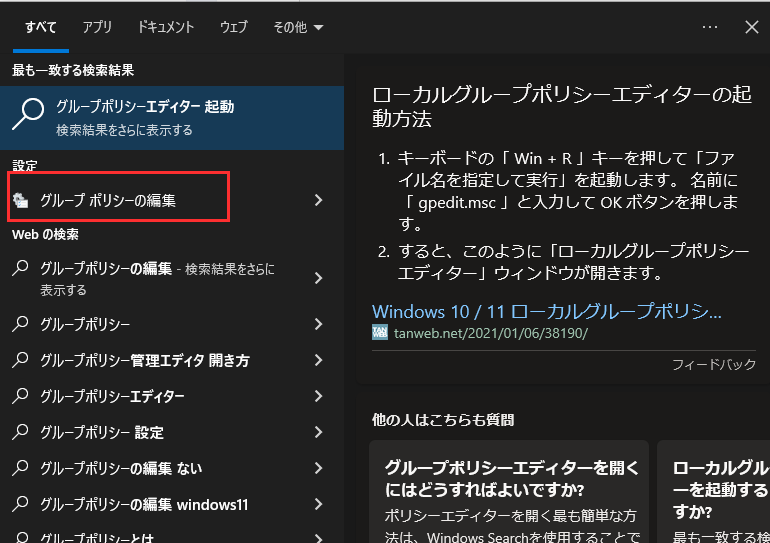770x543 pixels.
Task: Click search icon beside グループポリシーの編集 windows11
Action: 20,504
